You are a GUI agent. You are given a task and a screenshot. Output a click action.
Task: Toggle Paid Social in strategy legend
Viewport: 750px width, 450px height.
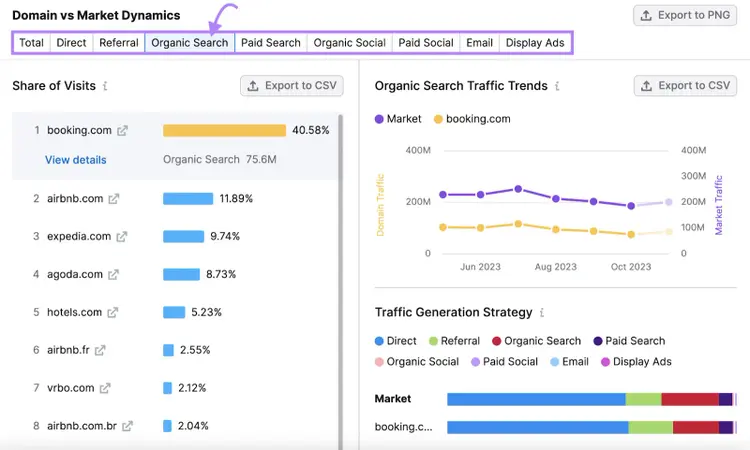pos(504,362)
